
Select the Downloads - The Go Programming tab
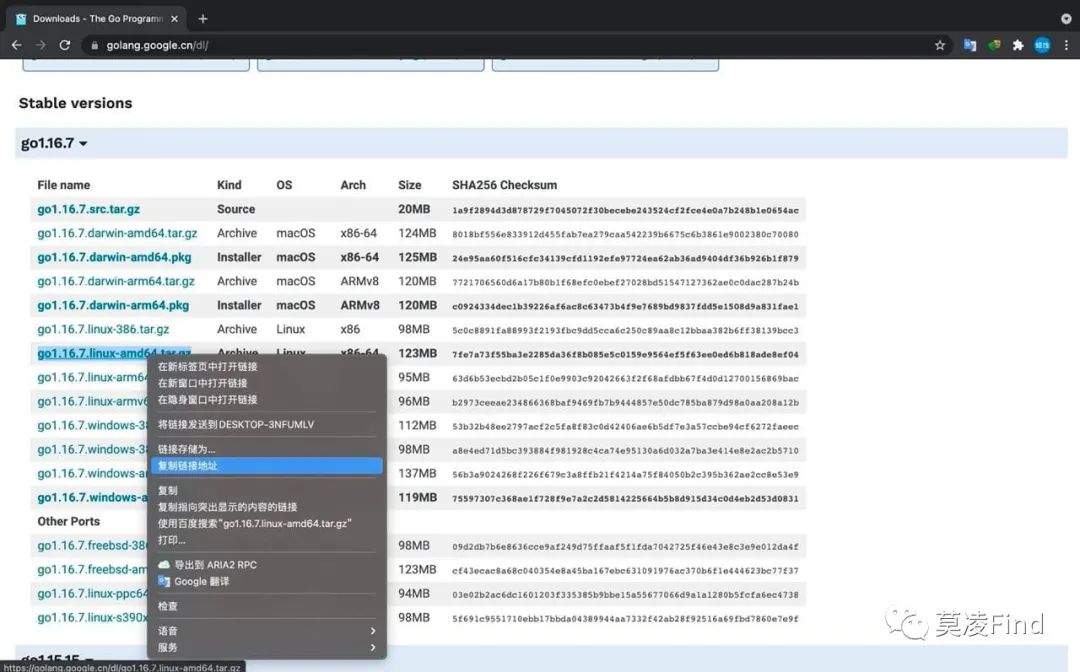coord(97,19)
